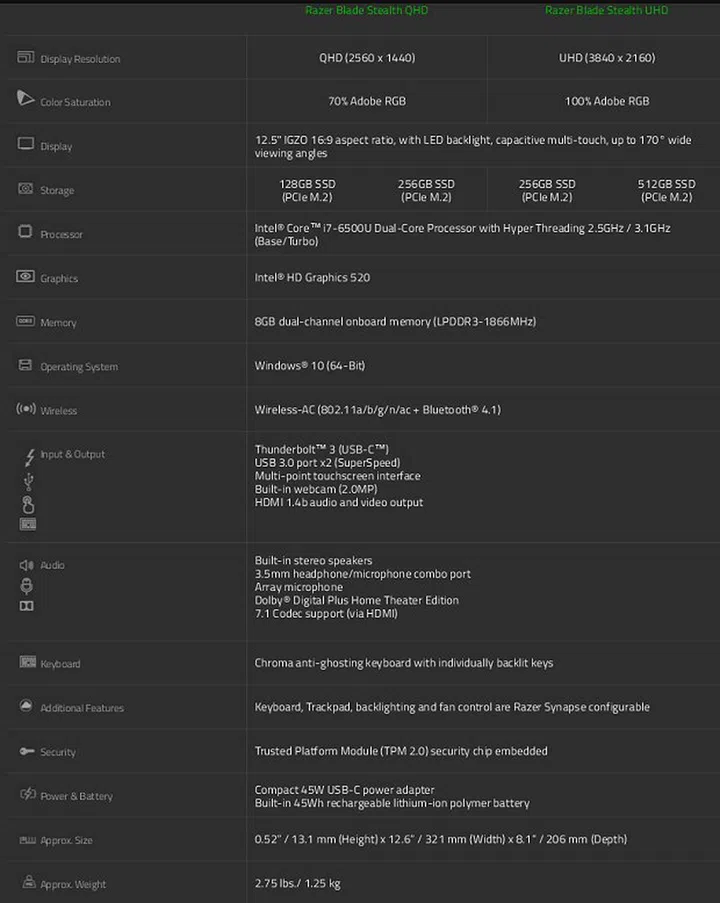Click the Storage drive icon
The height and width of the screenshot is (903, 720).
click(x=26, y=189)
